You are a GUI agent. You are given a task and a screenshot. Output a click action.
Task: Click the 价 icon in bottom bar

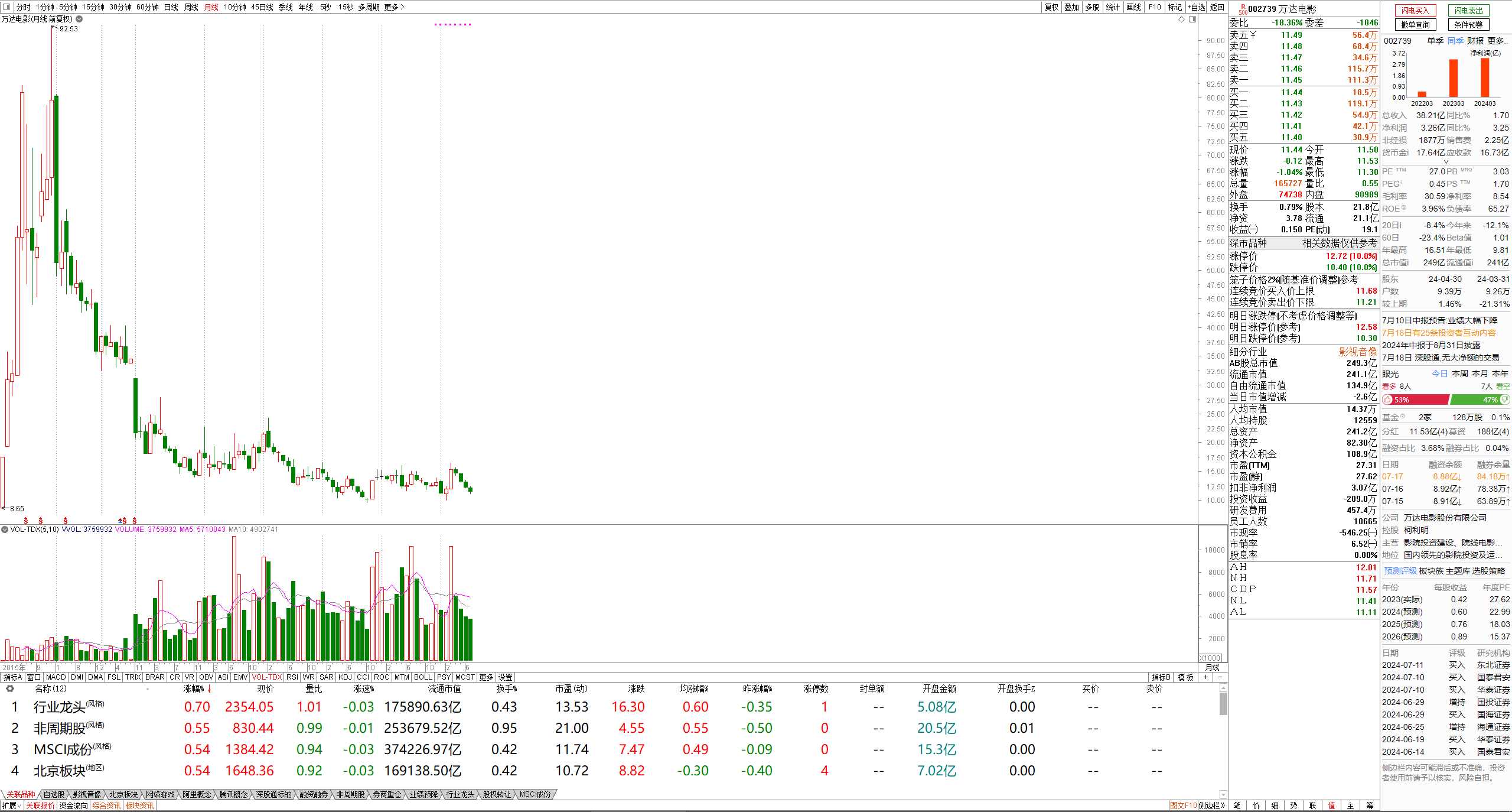point(1256,805)
